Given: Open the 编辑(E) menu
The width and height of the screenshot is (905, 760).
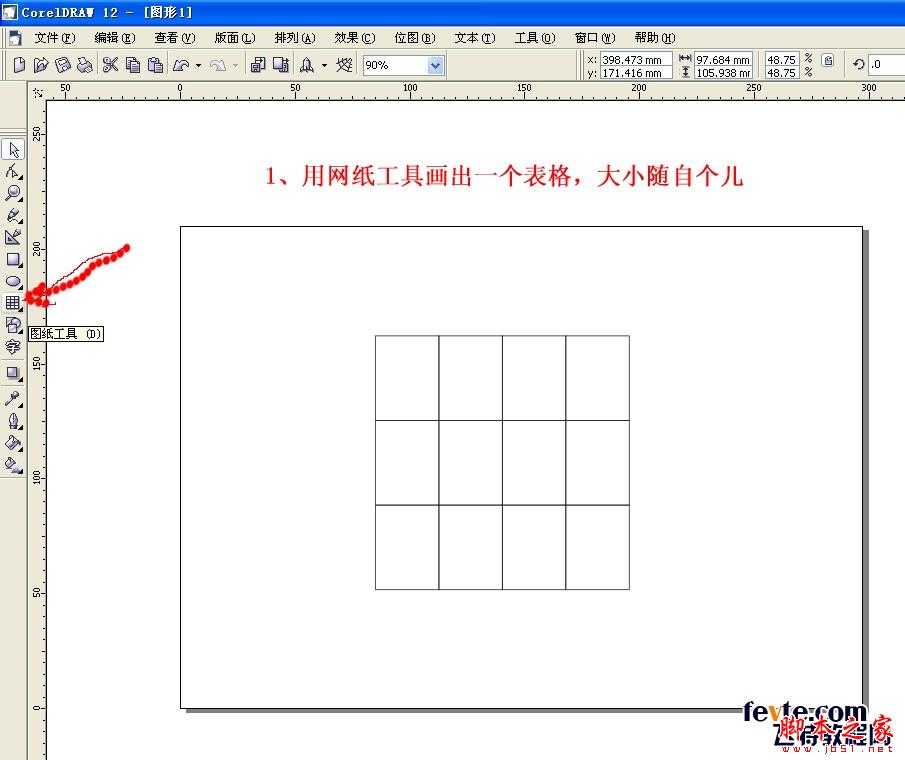Looking at the screenshot, I should [x=115, y=38].
